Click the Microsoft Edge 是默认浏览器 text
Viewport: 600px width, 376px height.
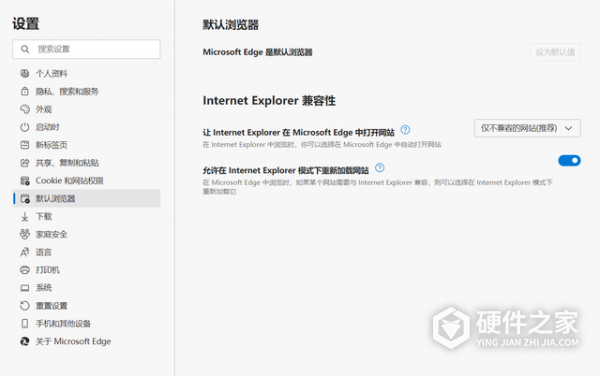(258, 52)
